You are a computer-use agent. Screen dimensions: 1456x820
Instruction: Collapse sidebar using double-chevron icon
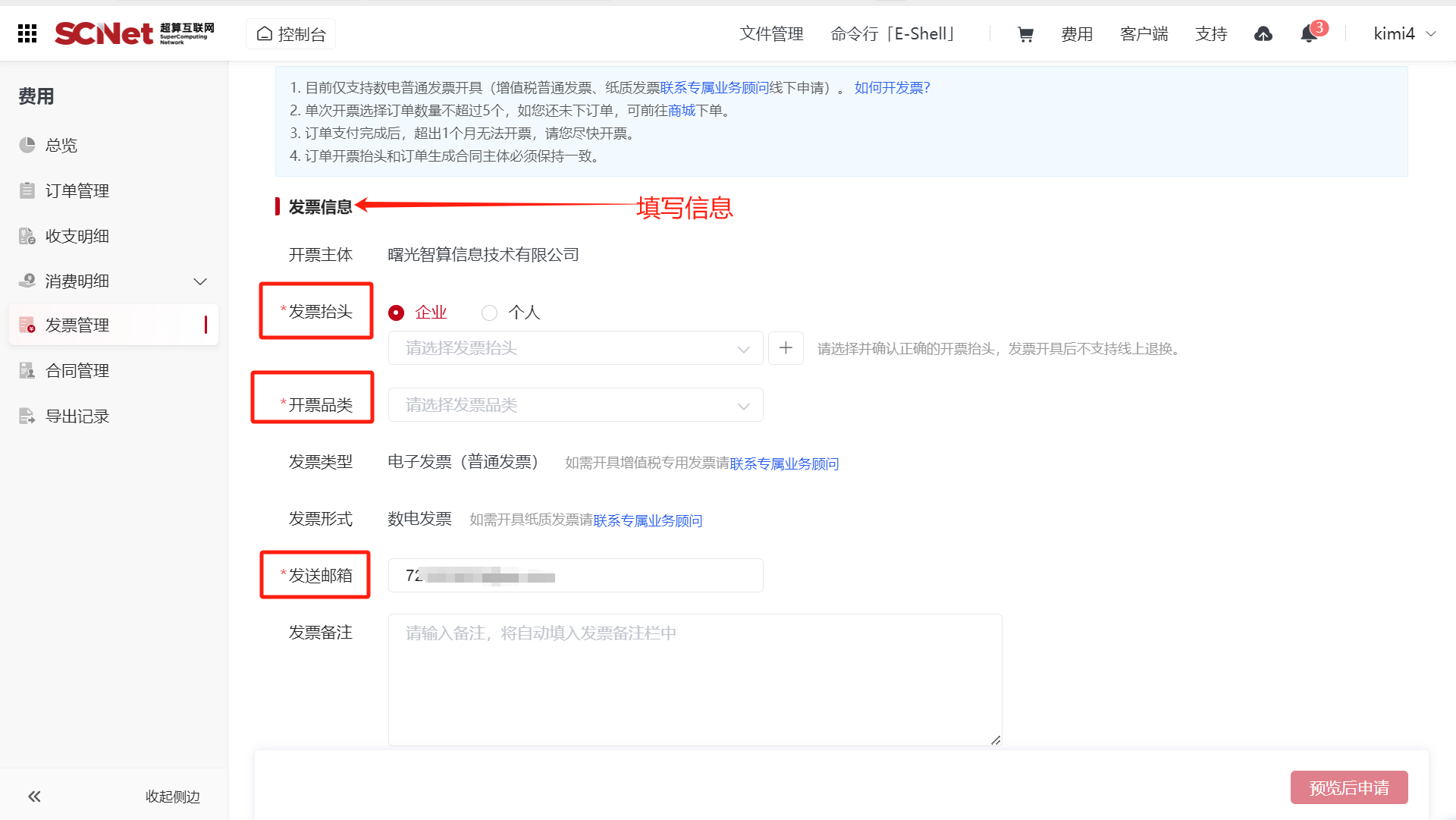coord(34,796)
